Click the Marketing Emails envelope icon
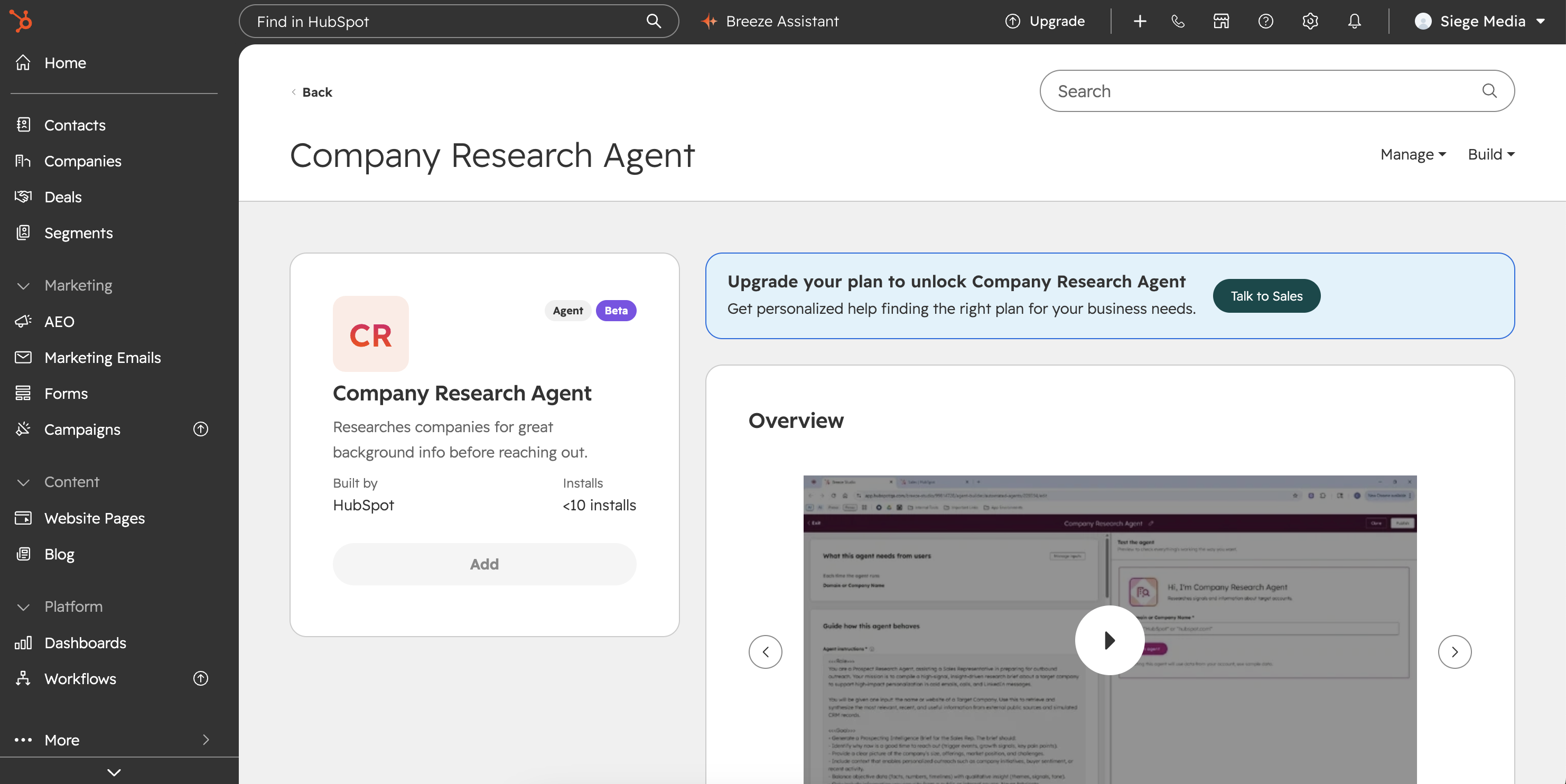The height and width of the screenshot is (784, 1566). 23,357
